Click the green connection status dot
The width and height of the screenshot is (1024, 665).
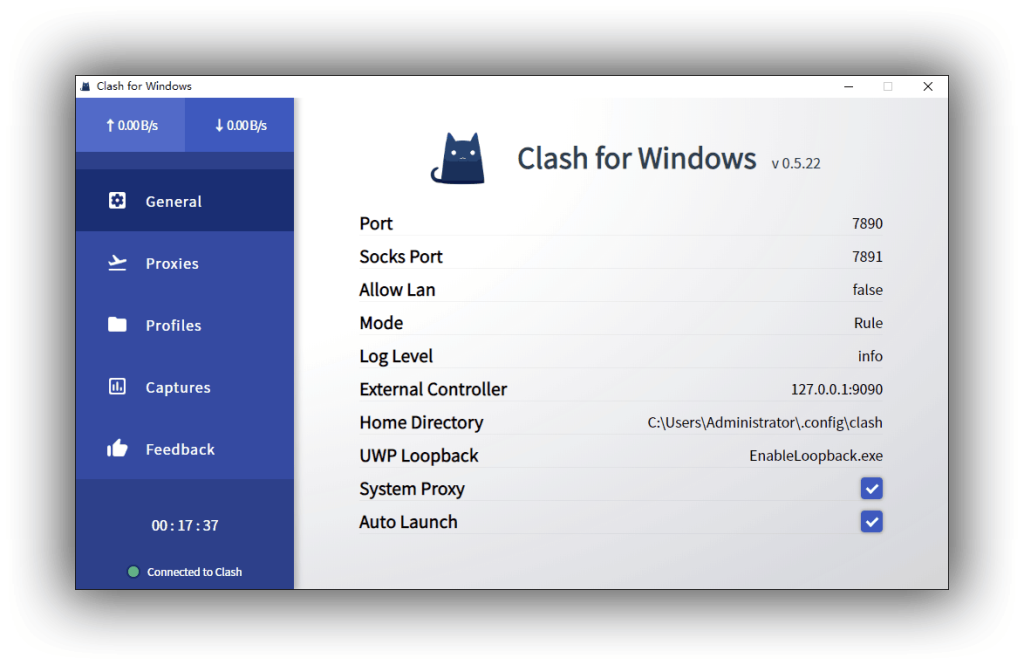tap(133, 572)
